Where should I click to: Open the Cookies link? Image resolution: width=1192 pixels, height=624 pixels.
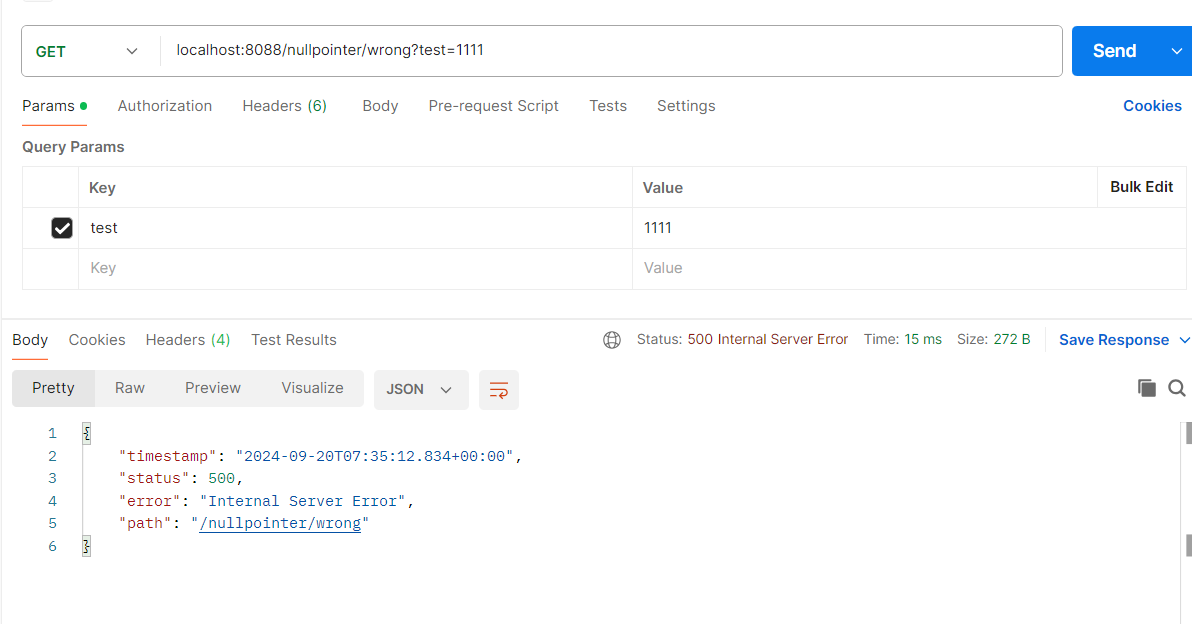tap(1152, 106)
